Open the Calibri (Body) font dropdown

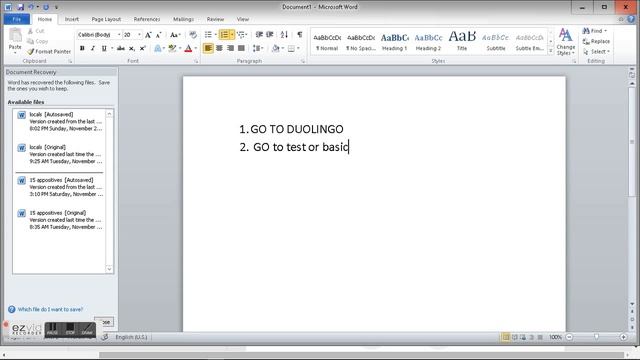coord(119,35)
